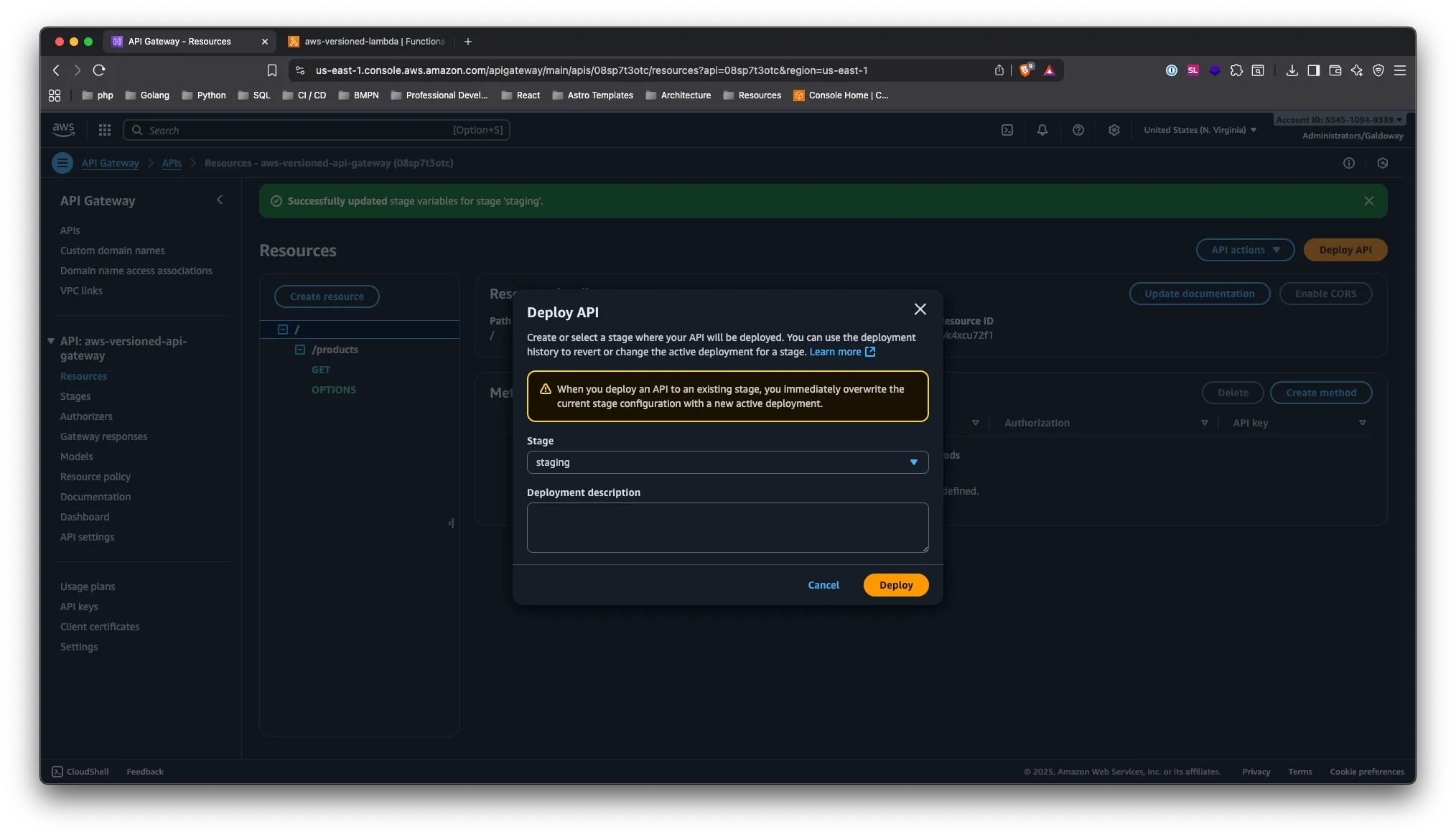Image resolution: width=1456 pixels, height=837 pixels.
Task: Click the Deployment description text box
Action: [727, 528]
